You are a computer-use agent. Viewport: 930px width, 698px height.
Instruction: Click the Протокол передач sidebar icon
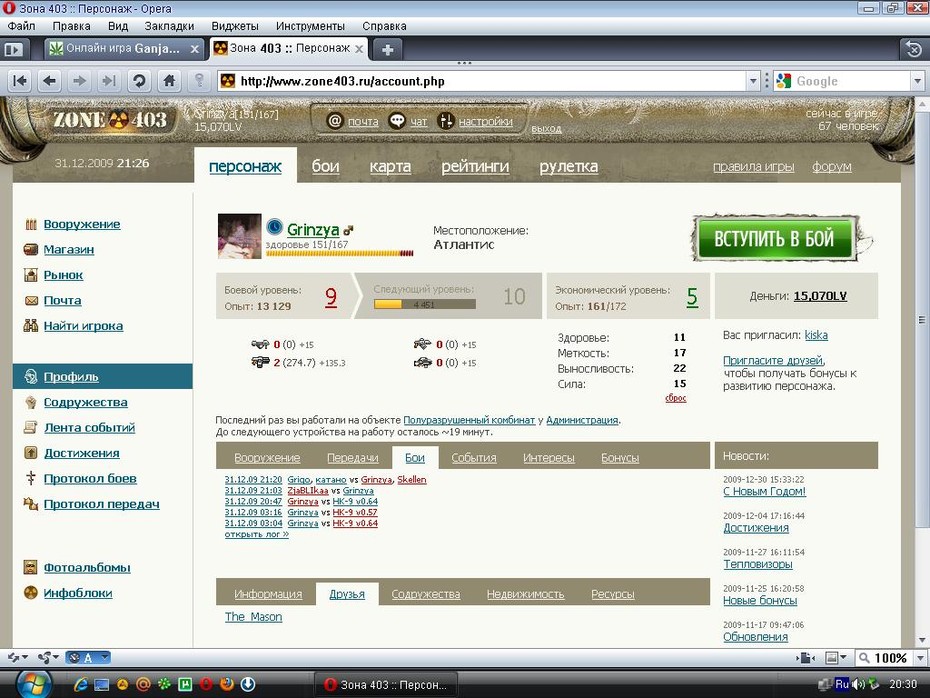point(31,503)
